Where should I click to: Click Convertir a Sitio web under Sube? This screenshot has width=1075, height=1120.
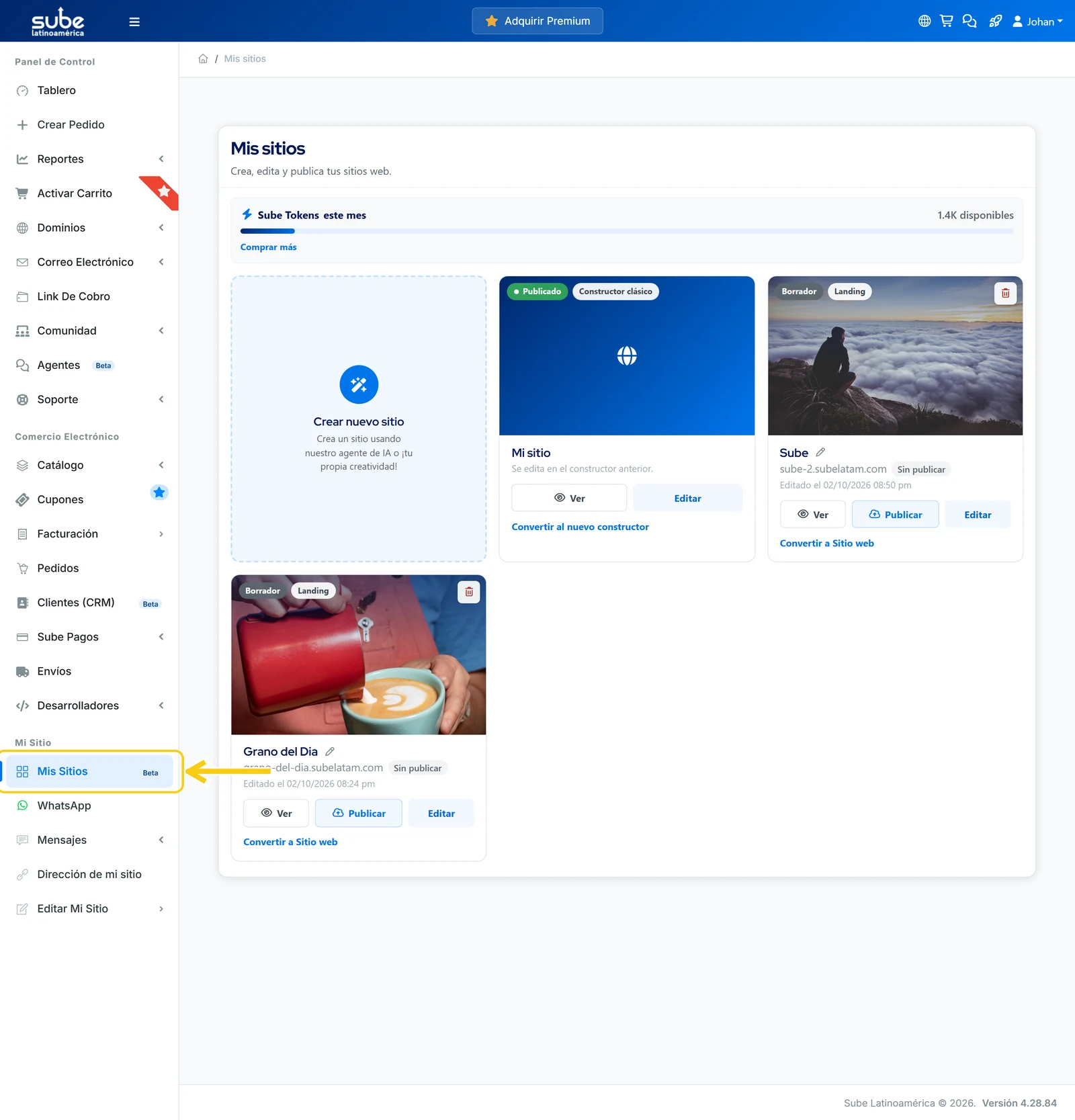[x=826, y=543]
